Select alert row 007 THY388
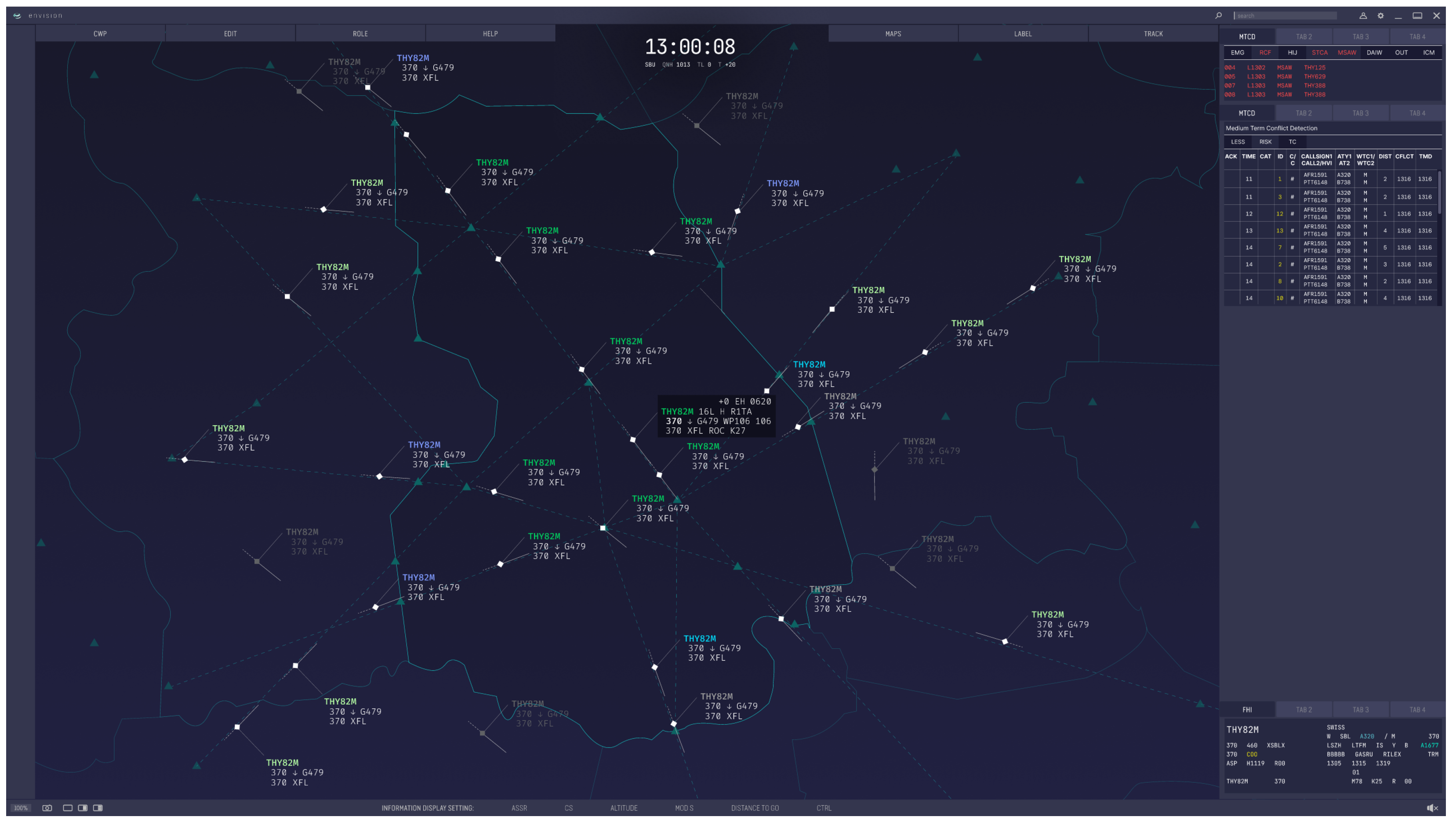1456x824 pixels. click(1275, 86)
